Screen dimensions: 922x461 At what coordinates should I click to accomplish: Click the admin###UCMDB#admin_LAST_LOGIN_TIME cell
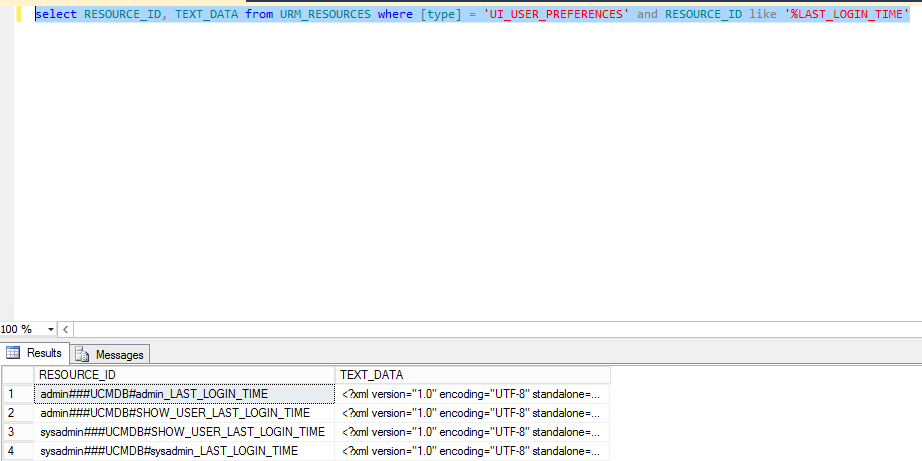click(153, 394)
